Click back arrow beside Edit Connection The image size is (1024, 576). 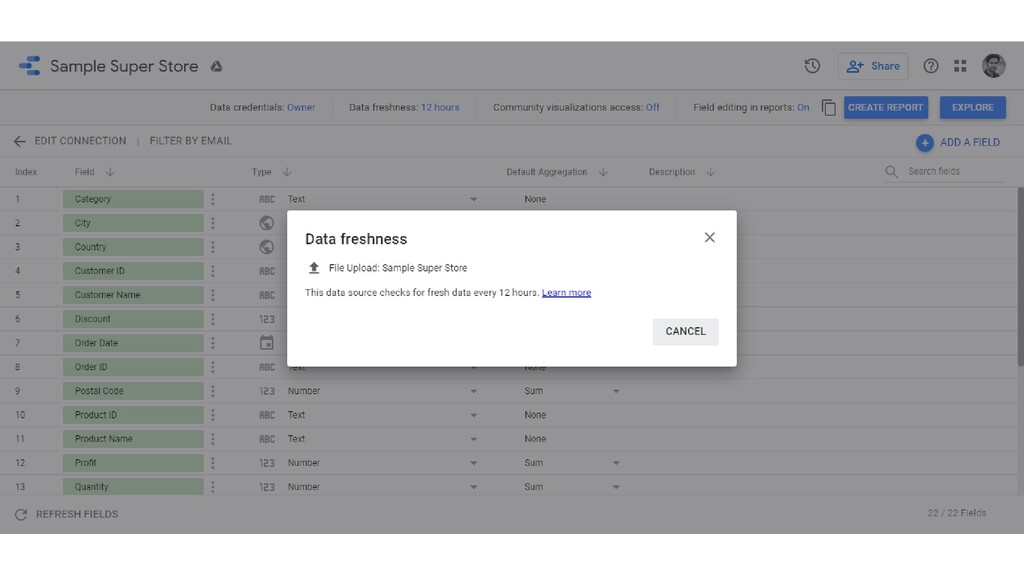[20, 141]
